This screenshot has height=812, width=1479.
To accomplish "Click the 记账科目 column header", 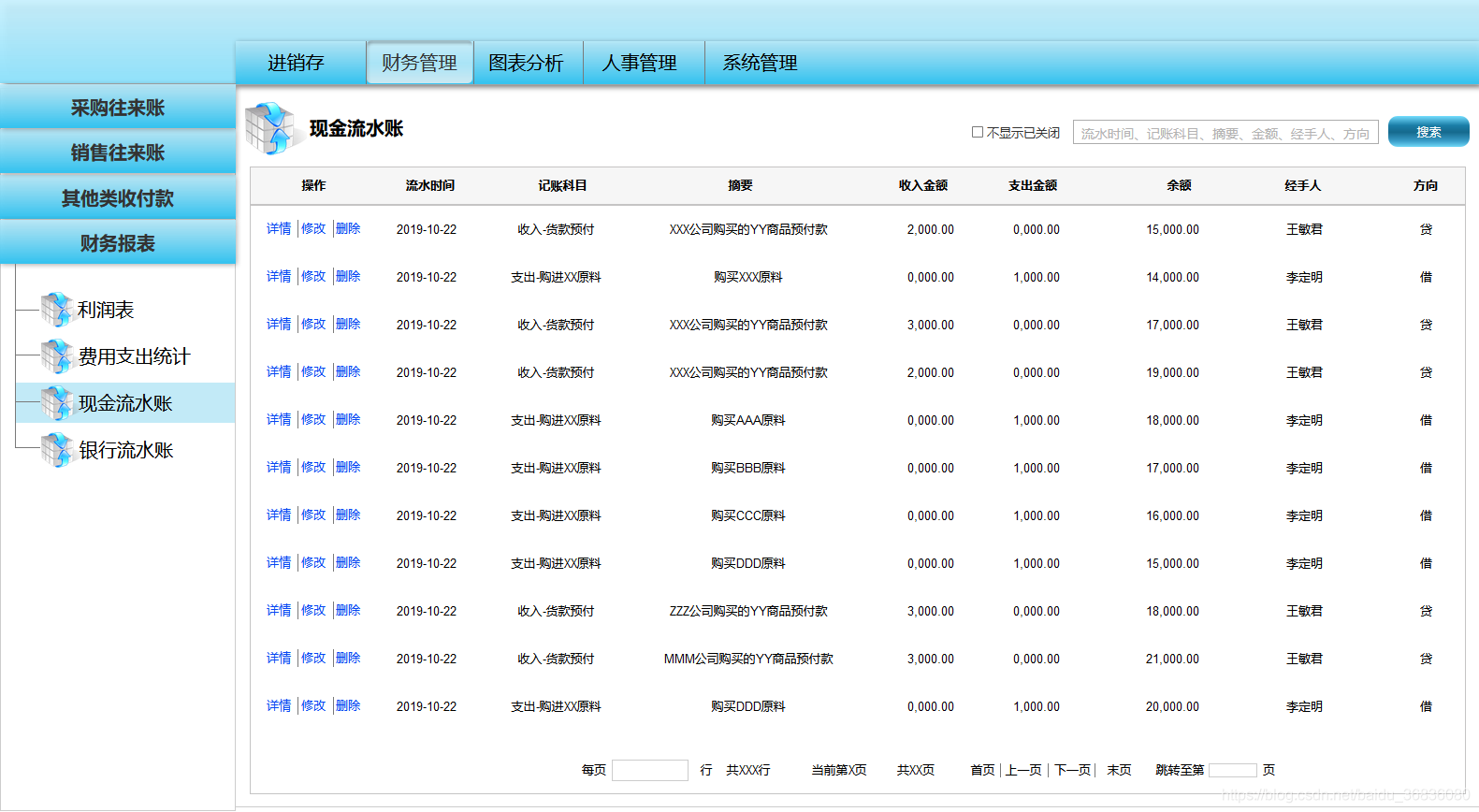I will [562, 185].
